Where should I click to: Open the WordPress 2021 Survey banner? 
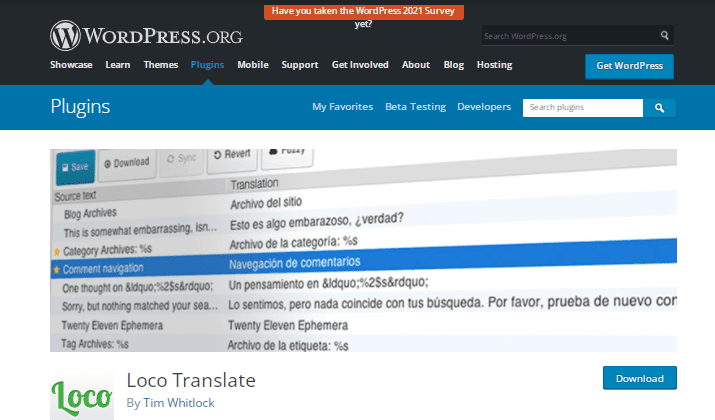[x=364, y=13]
